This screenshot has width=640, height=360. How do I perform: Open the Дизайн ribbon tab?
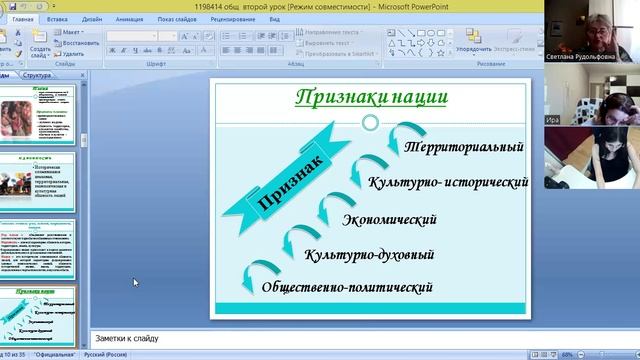(92, 19)
